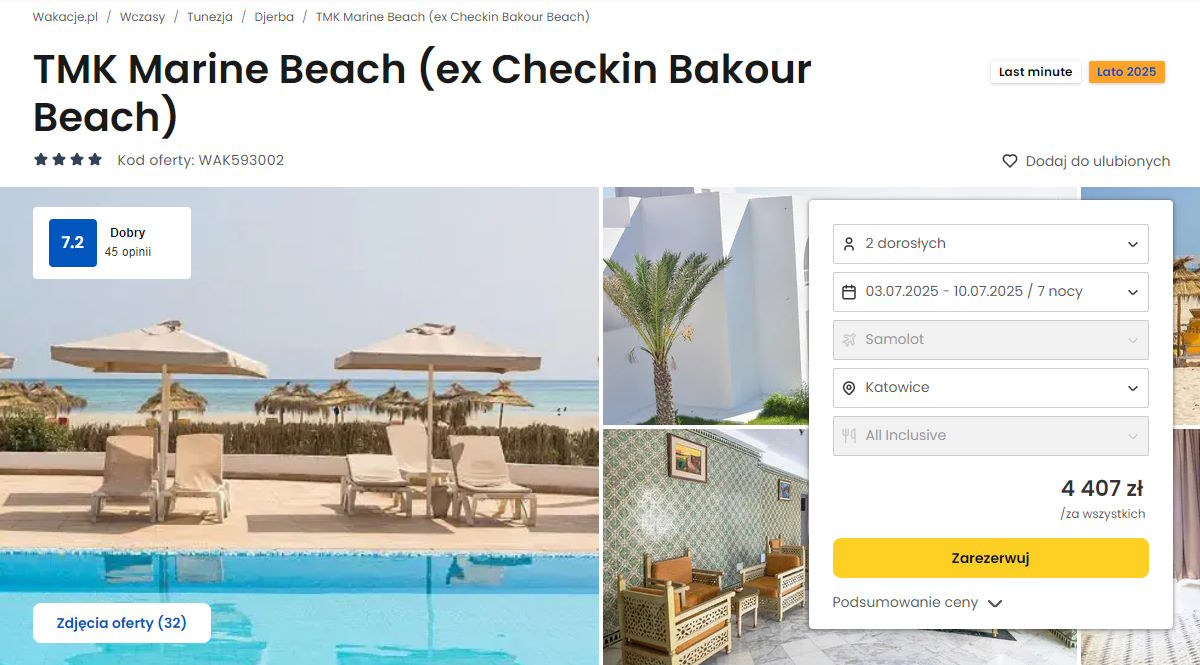This screenshot has height=665, width=1200.
Task: Click the 7.2 rating score badge
Action: (73, 243)
